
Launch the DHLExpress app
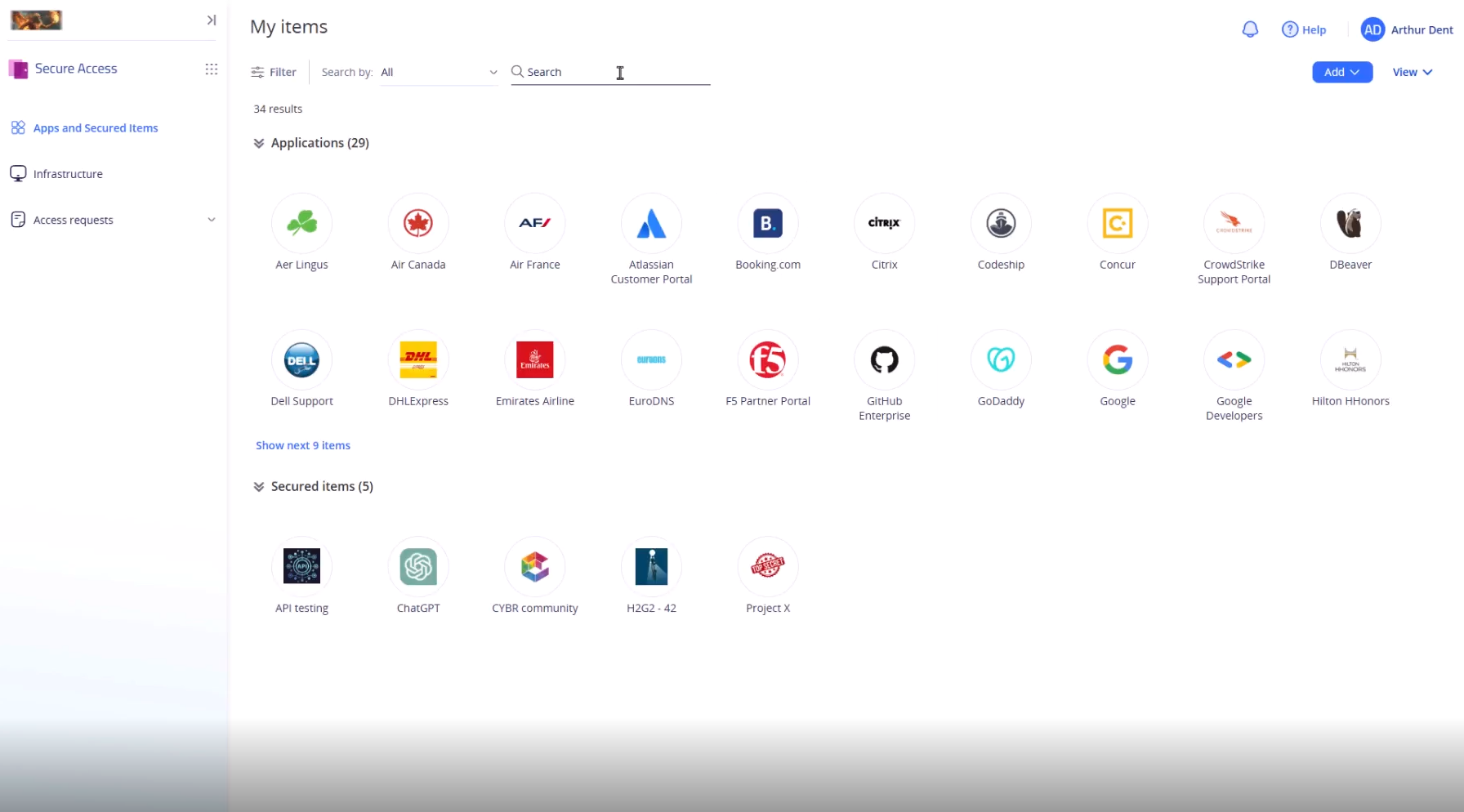418,359
